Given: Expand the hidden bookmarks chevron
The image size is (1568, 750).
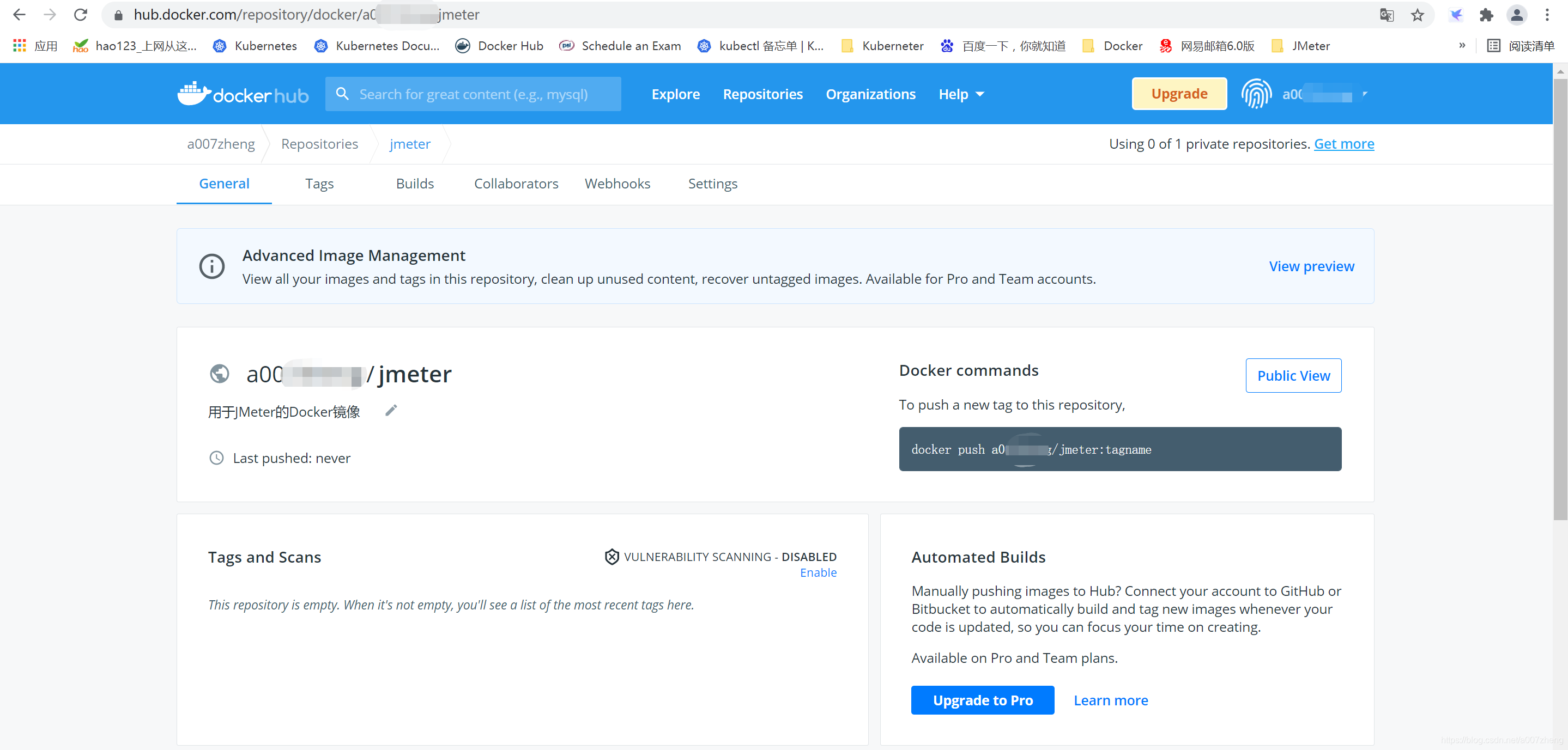Looking at the screenshot, I should 1462,46.
